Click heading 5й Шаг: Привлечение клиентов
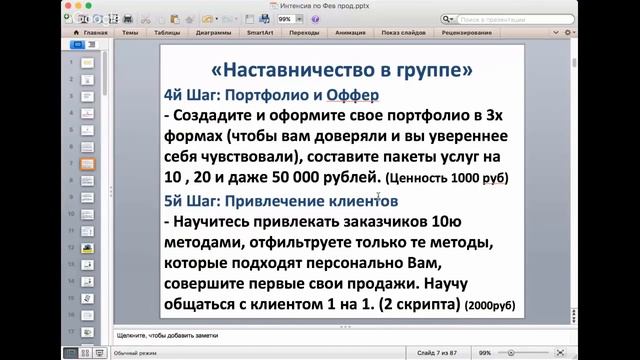Image resolution: width=640 pixels, height=360 pixels. click(281, 201)
